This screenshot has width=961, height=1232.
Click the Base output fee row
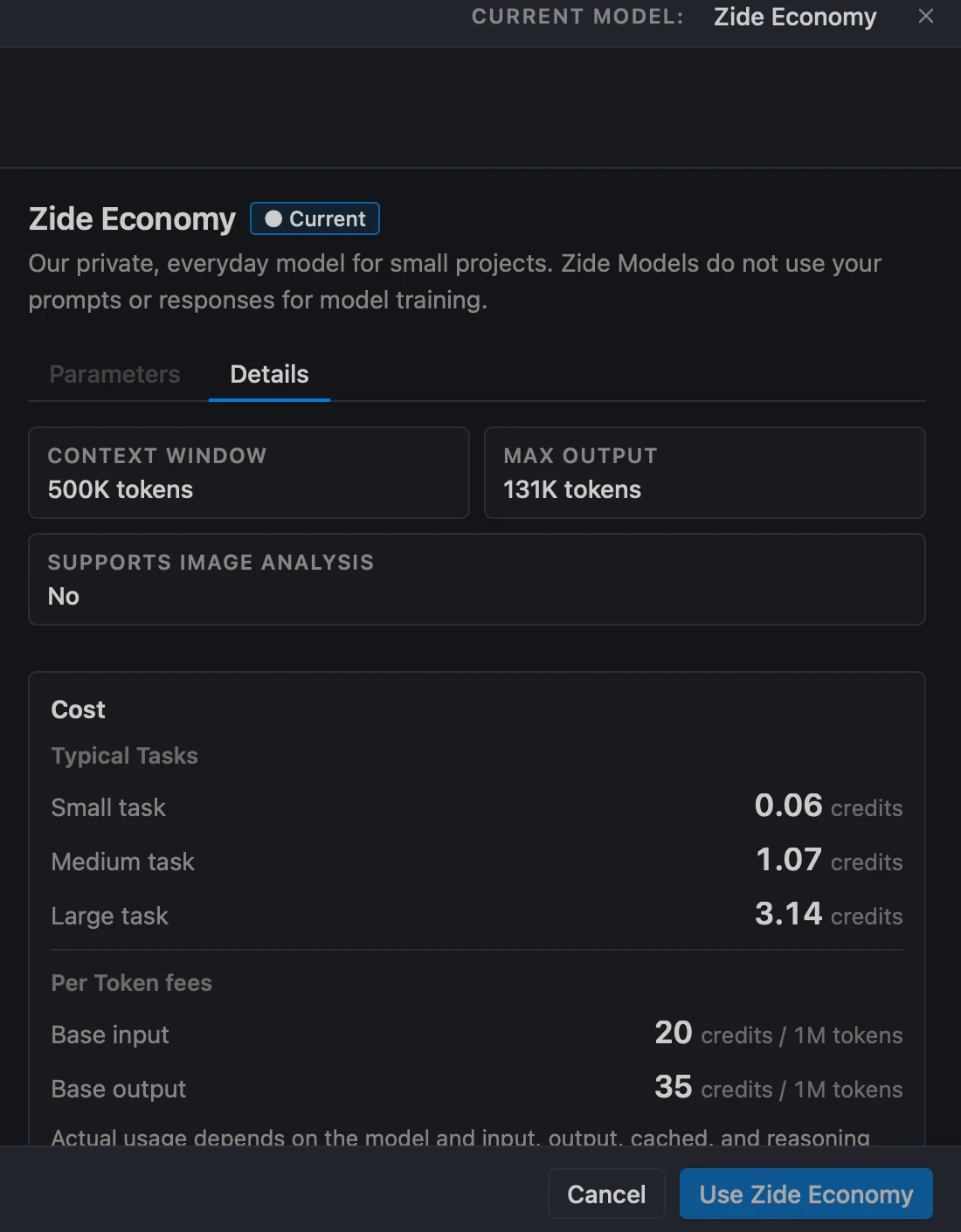pyautogui.click(x=477, y=1088)
